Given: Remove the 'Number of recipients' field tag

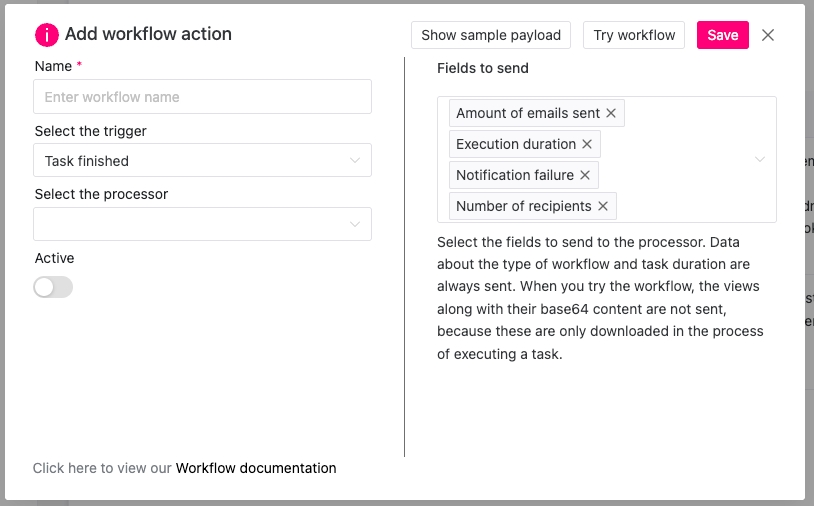Looking at the screenshot, I should (x=603, y=206).
